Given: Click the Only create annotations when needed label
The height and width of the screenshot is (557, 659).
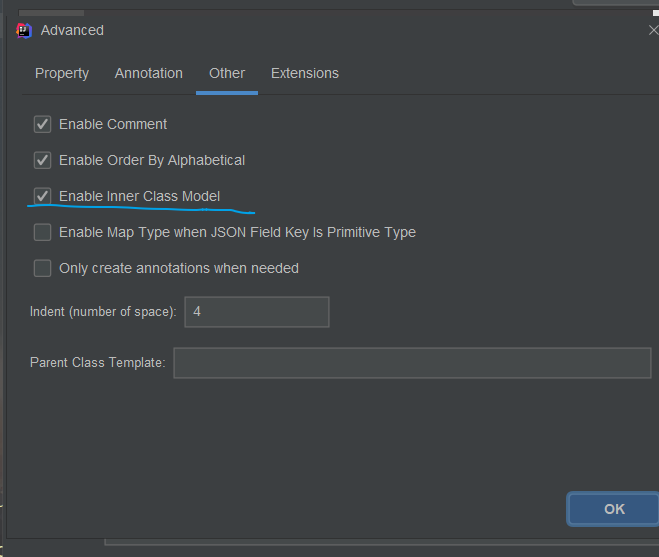Looking at the screenshot, I should [x=179, y=268].
